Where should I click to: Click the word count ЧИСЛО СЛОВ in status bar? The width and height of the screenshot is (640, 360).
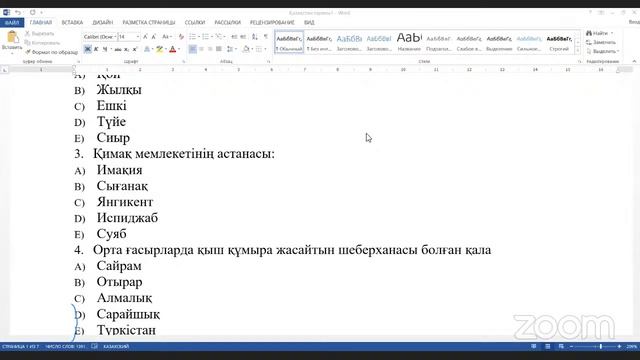(x=65, y=347)
